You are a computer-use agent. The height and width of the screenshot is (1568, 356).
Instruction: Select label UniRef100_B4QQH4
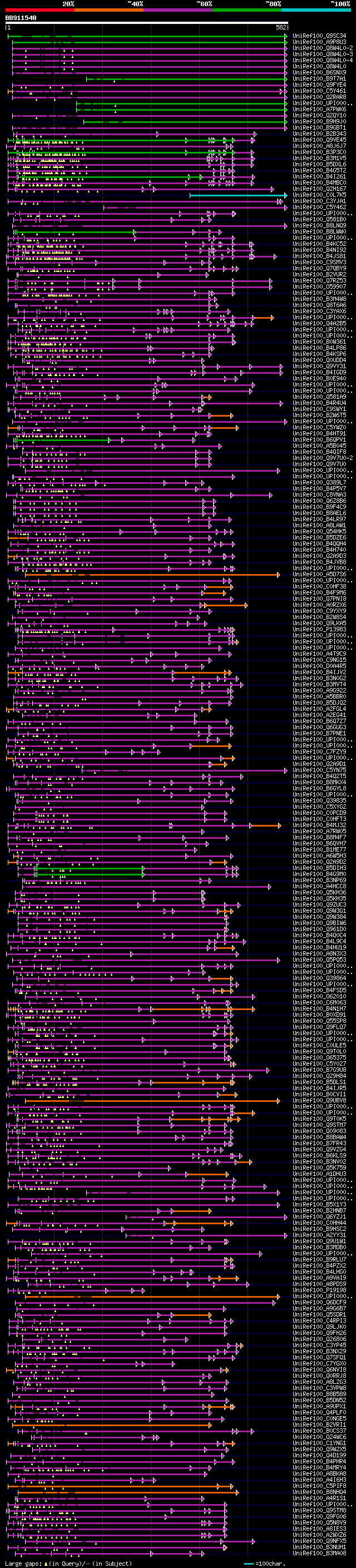point(319,543)
